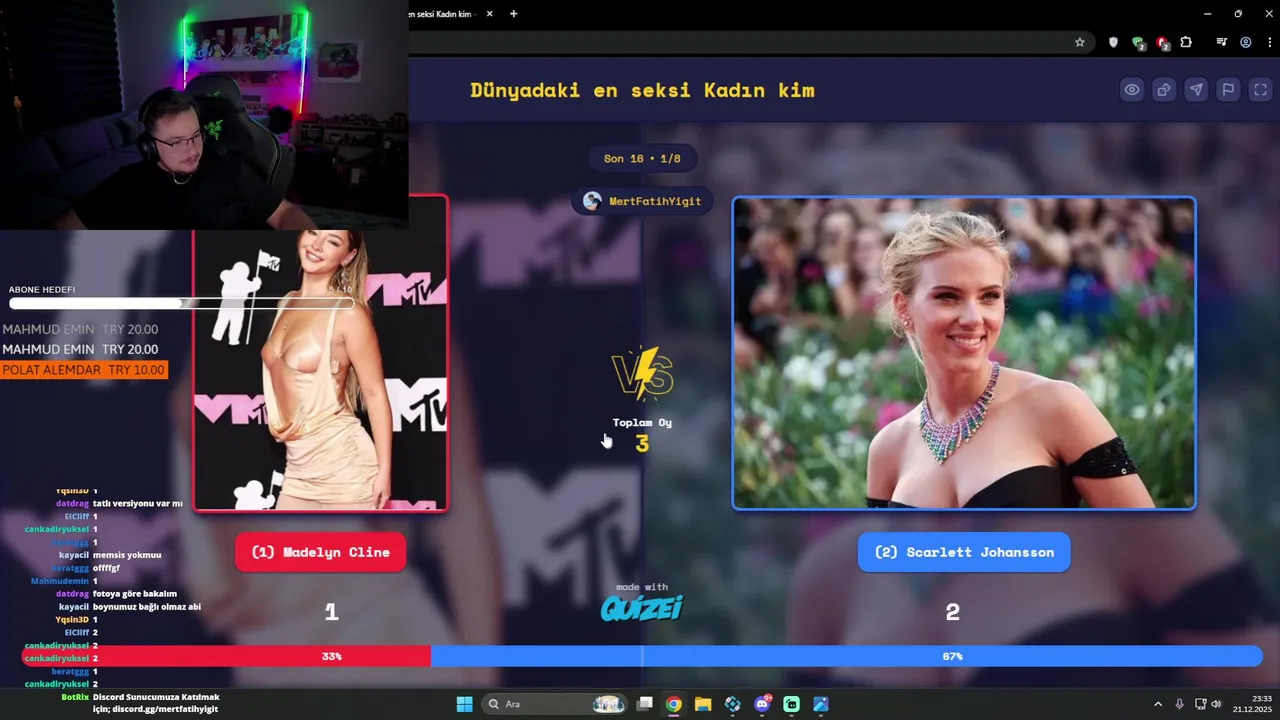This screenshot has height=720, width=1280.
Task: Click the shuffle shapes icon in quiz header
Action: (1164, 90)
